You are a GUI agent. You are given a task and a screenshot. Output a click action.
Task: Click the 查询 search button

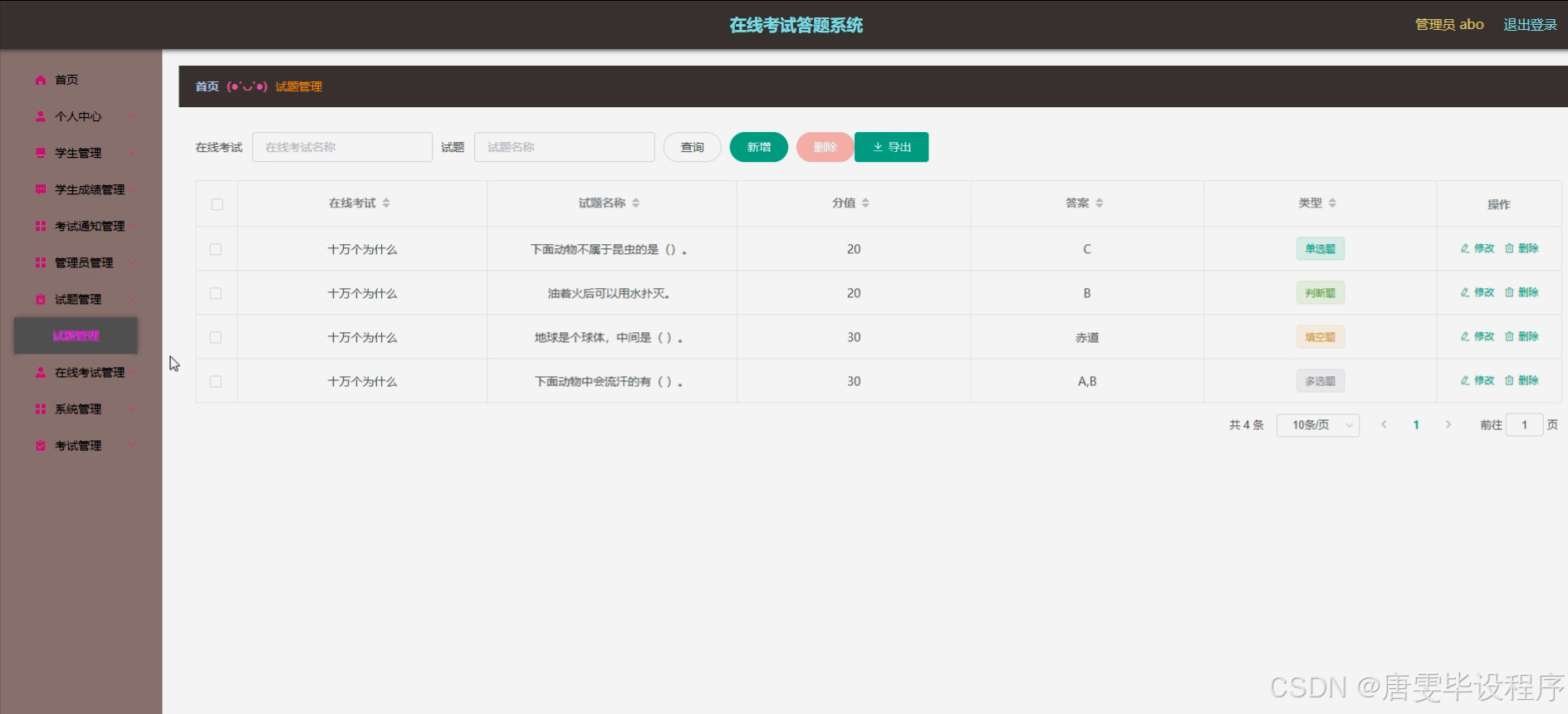point(692,147)
